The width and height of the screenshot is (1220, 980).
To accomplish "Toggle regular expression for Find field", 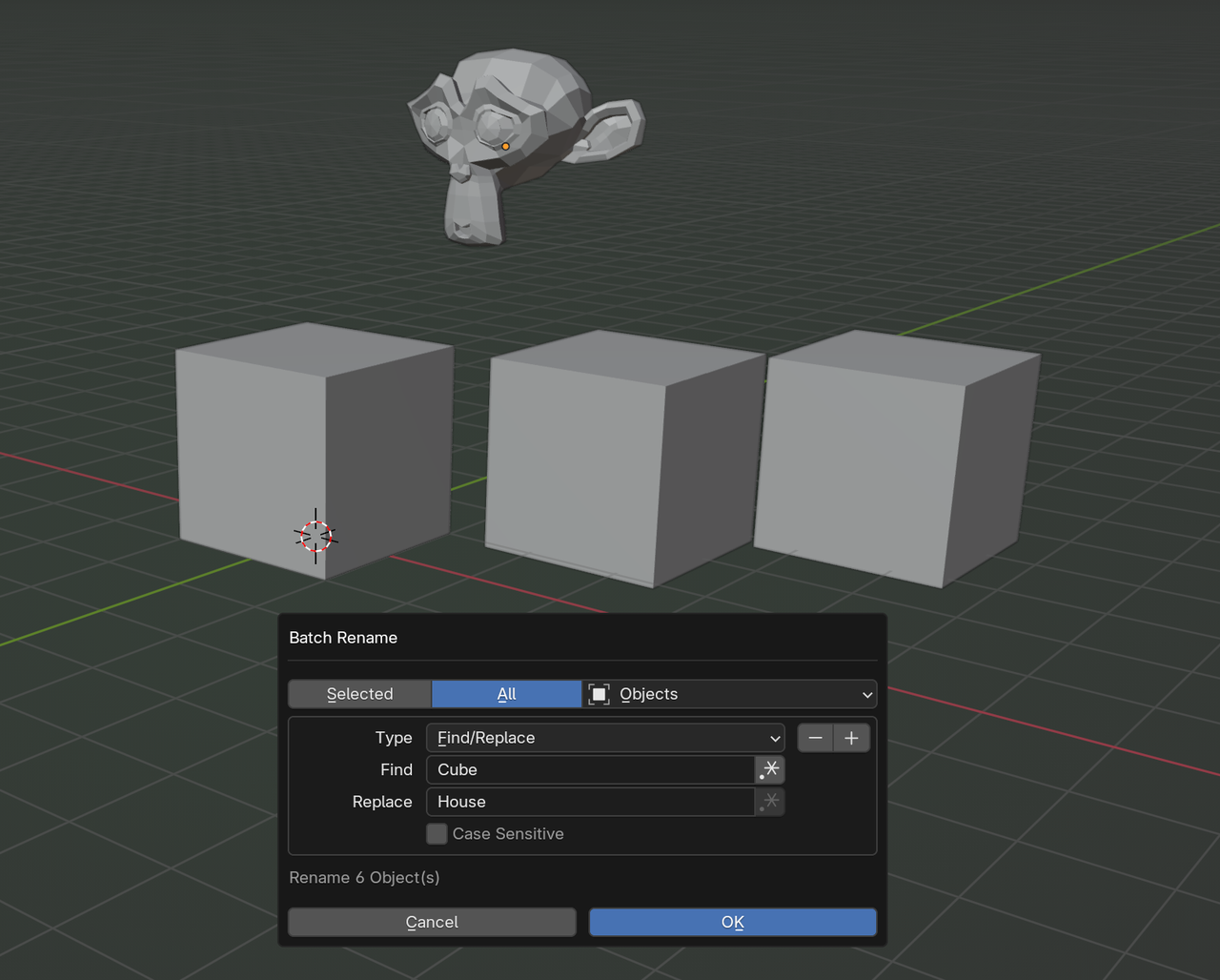I will point(770,769).
